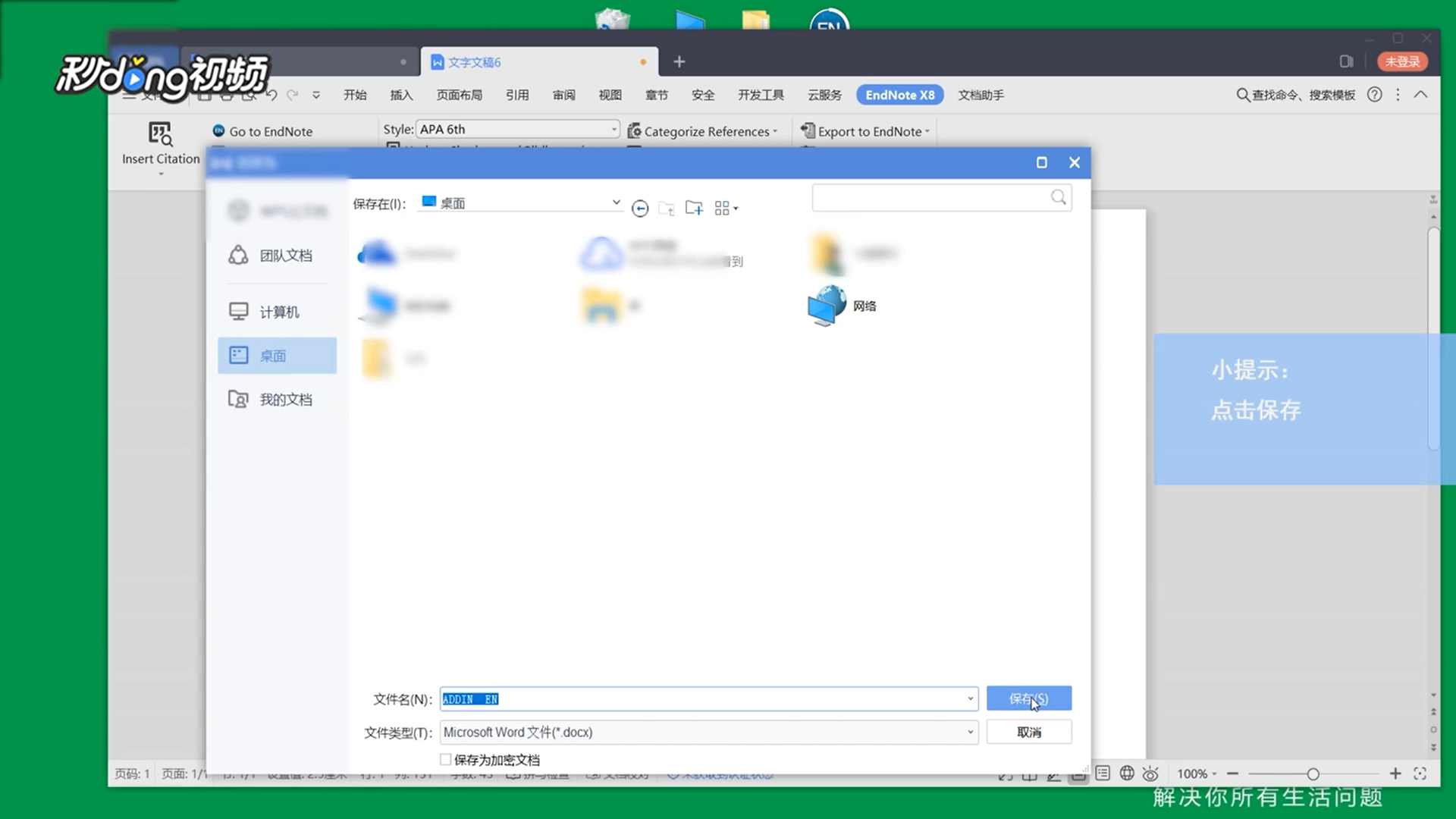
Task: Switch to the EndNote X8 ribbon tab
Action: pyautogui.click(x=899, y=94)
